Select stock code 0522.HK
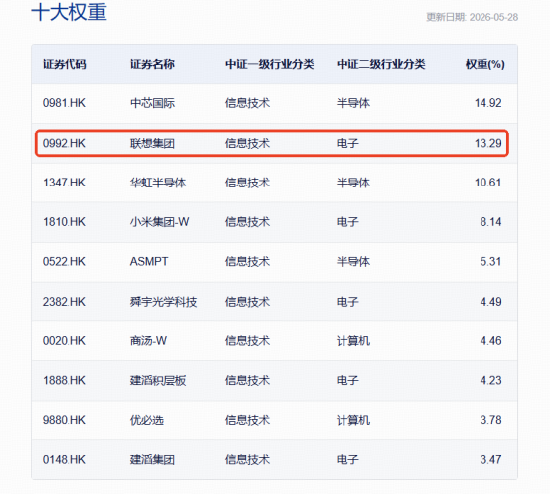550x495 pixels. pyautogui.click(x=64, y=262)
